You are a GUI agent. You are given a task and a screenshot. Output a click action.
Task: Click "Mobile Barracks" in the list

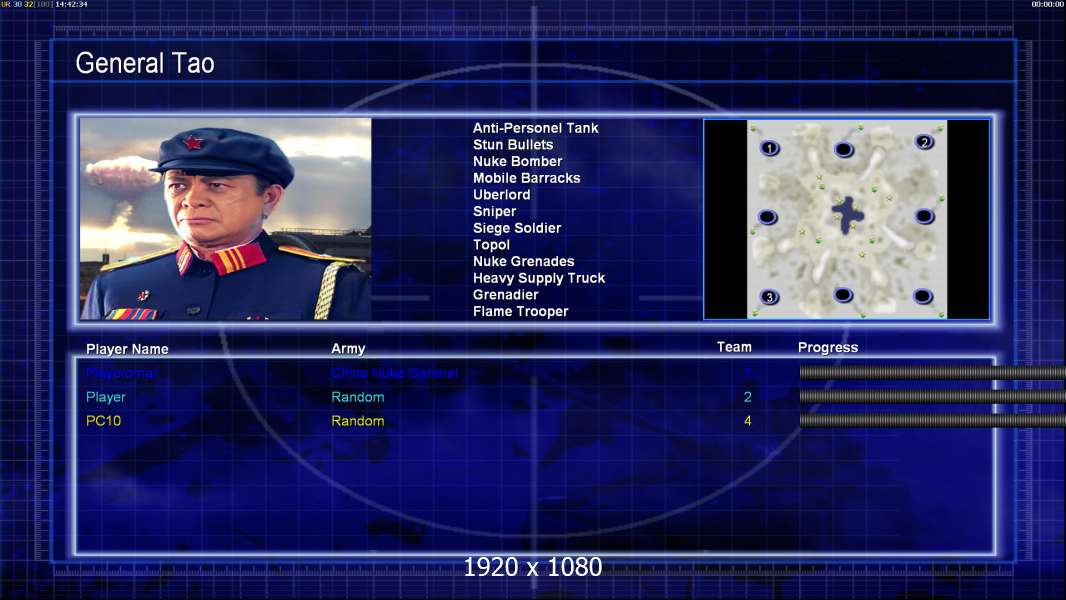point(527,178)
